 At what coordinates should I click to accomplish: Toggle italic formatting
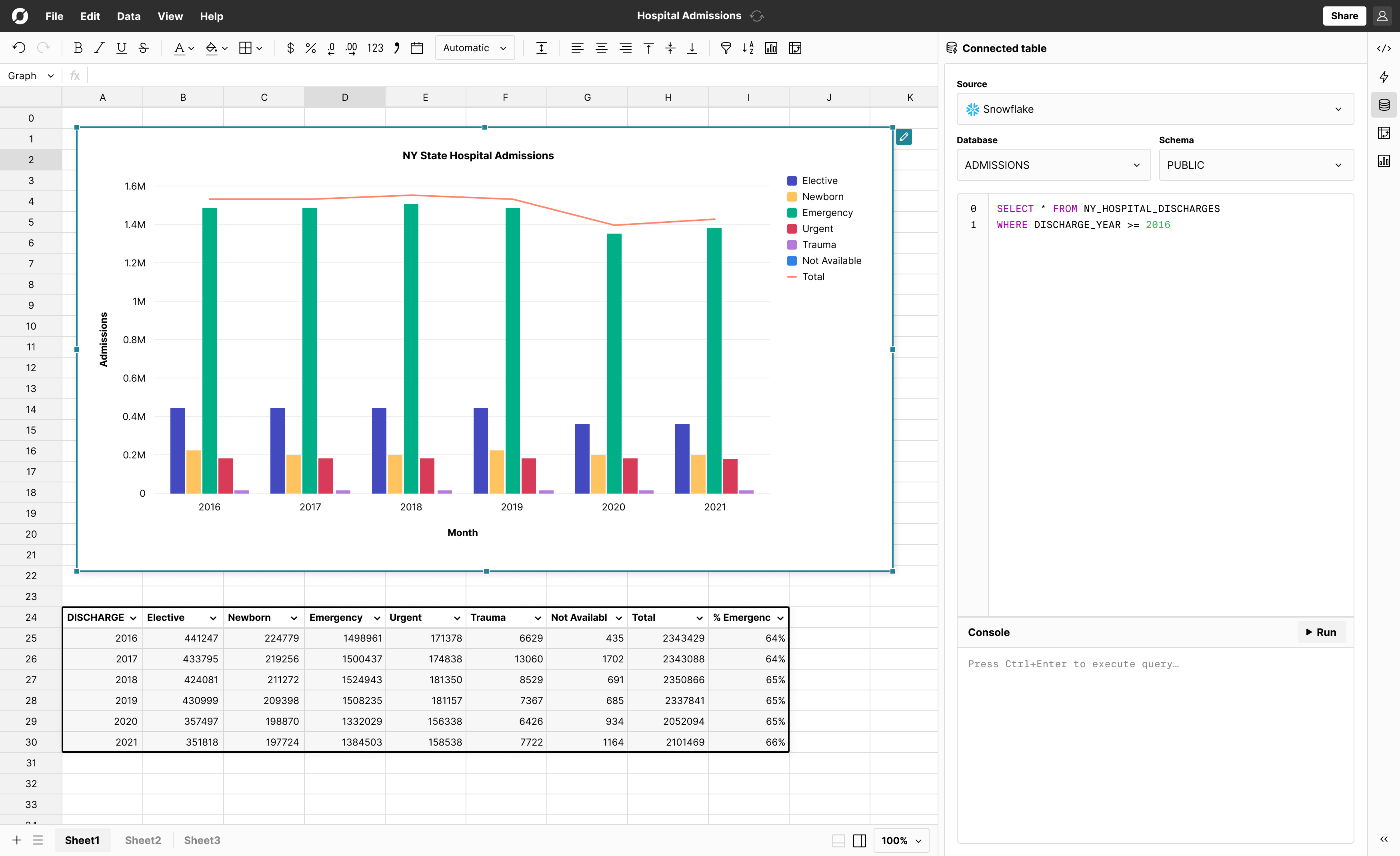pos(99,48)
